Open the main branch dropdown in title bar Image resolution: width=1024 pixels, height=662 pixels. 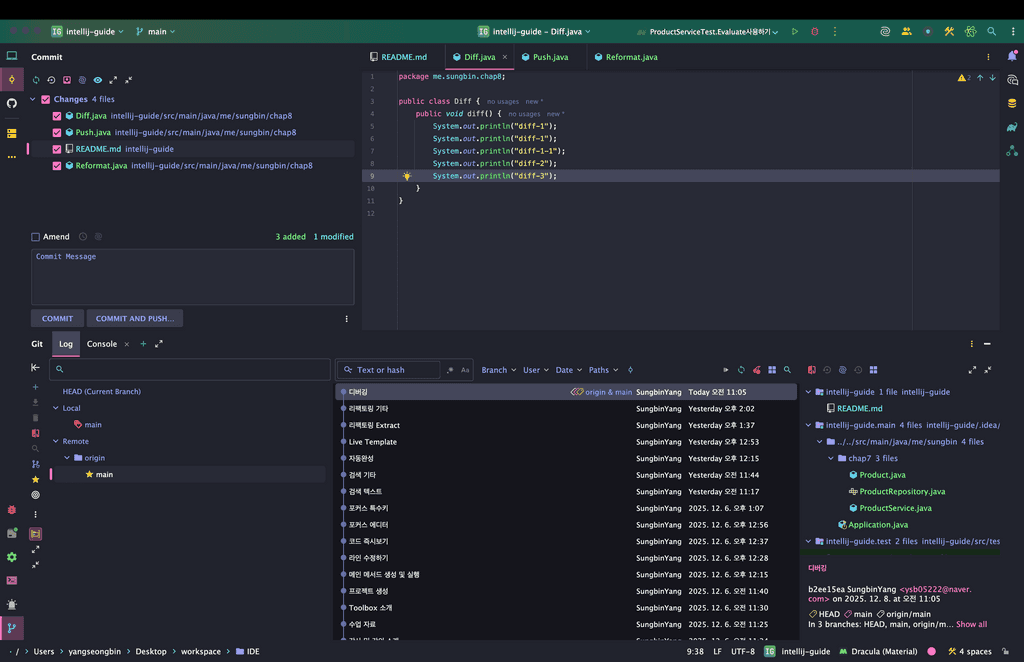pyautogui.click(x=155, y=32)
